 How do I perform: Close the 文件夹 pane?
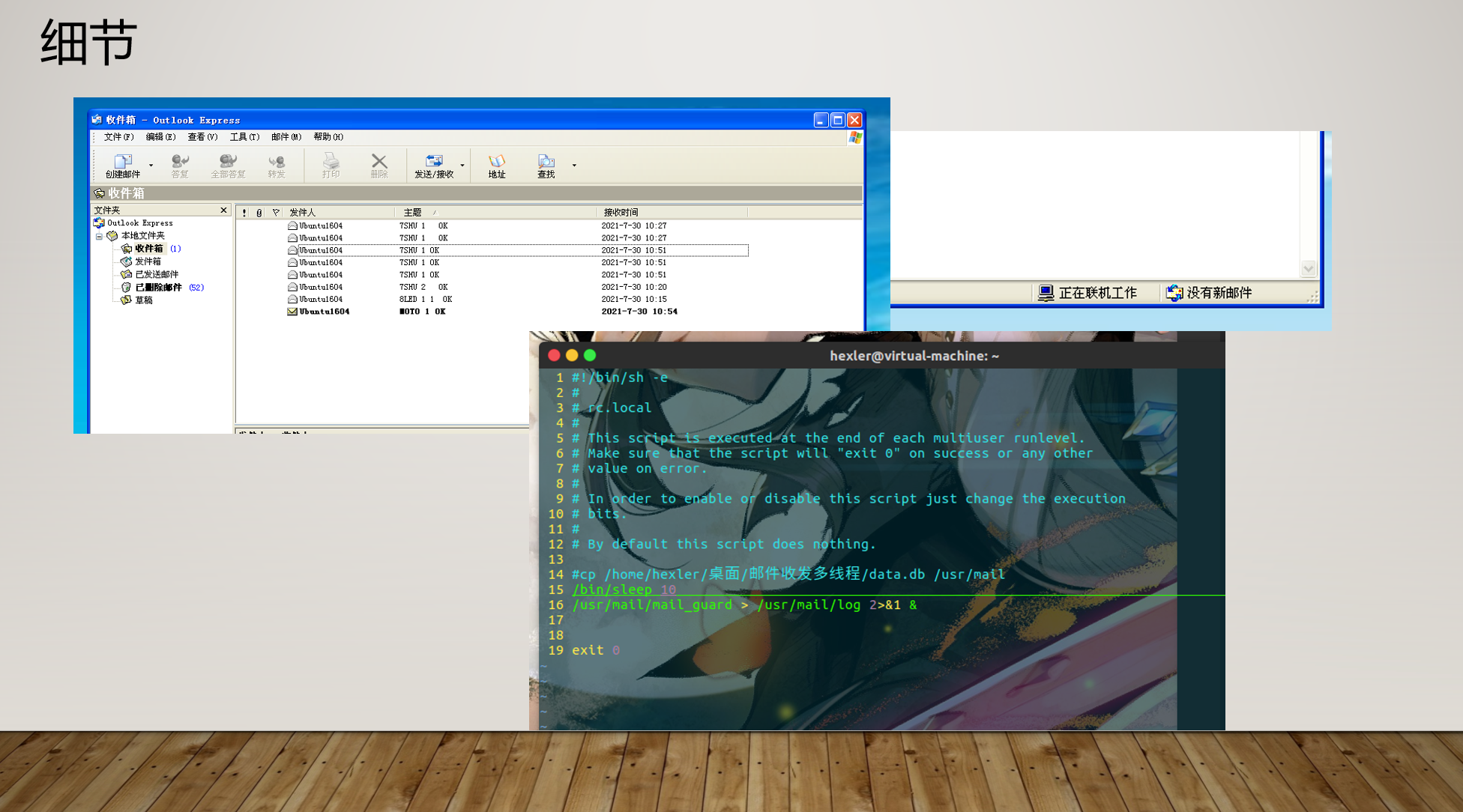point(223,210)
